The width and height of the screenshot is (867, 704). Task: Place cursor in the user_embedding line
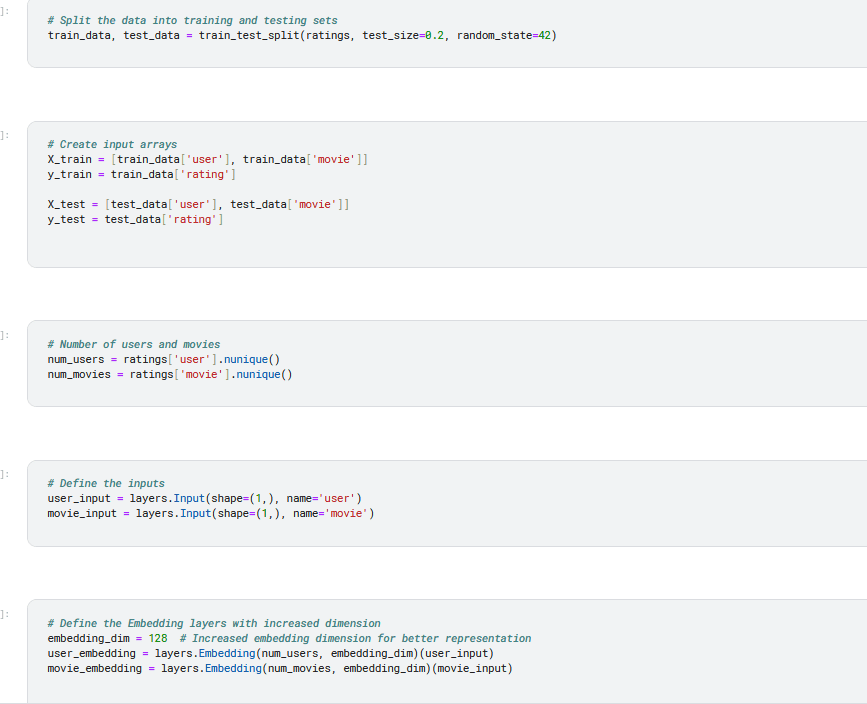pos(270,653)
